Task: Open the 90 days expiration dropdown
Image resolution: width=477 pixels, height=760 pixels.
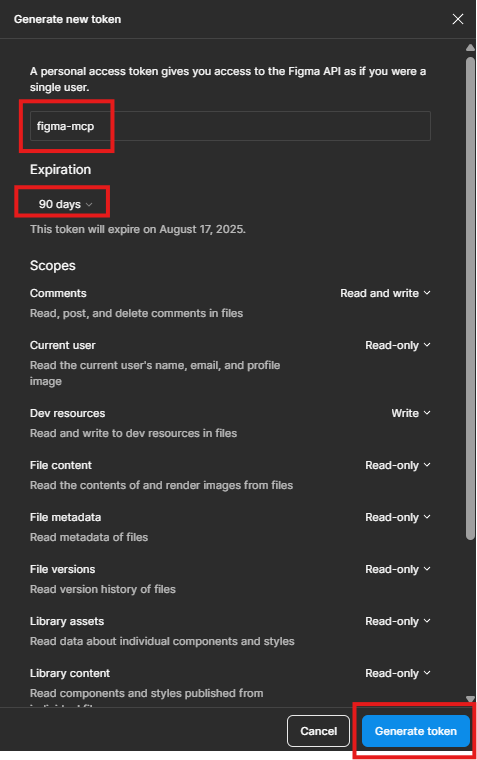Action: [x=65, y=204]
